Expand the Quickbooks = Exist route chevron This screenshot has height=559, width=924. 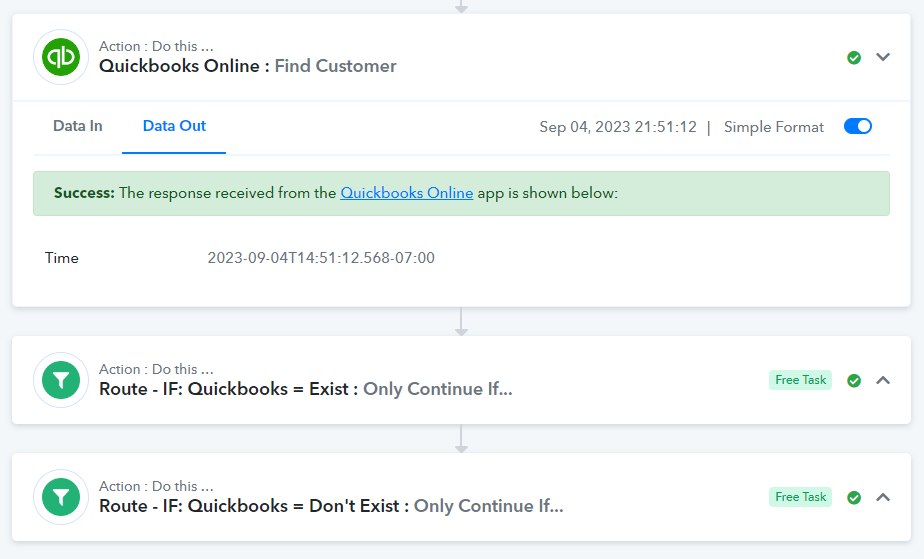[x=883, y=381]
